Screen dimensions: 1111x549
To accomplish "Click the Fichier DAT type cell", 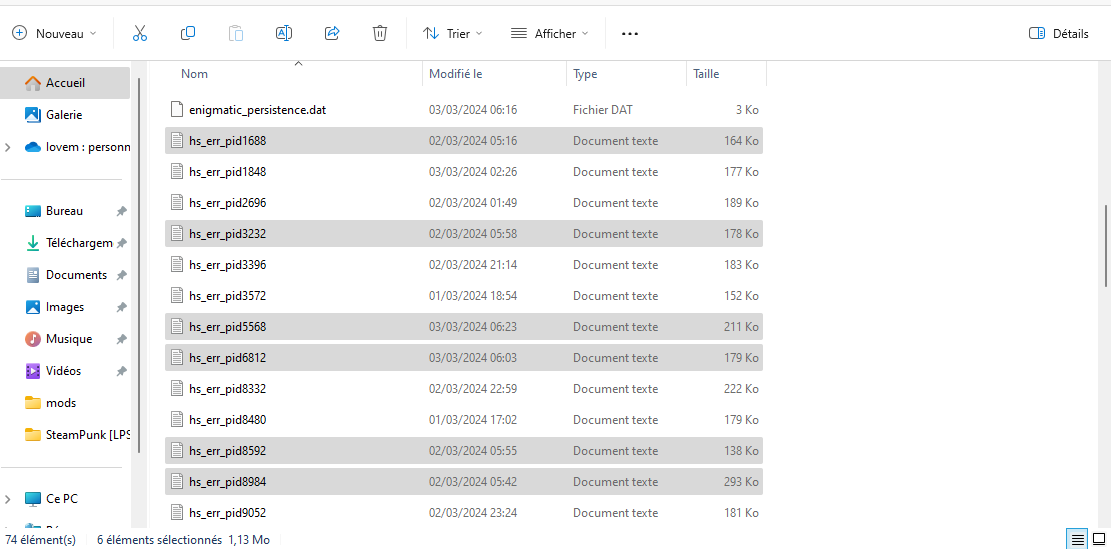I will [x=603, y=110].
